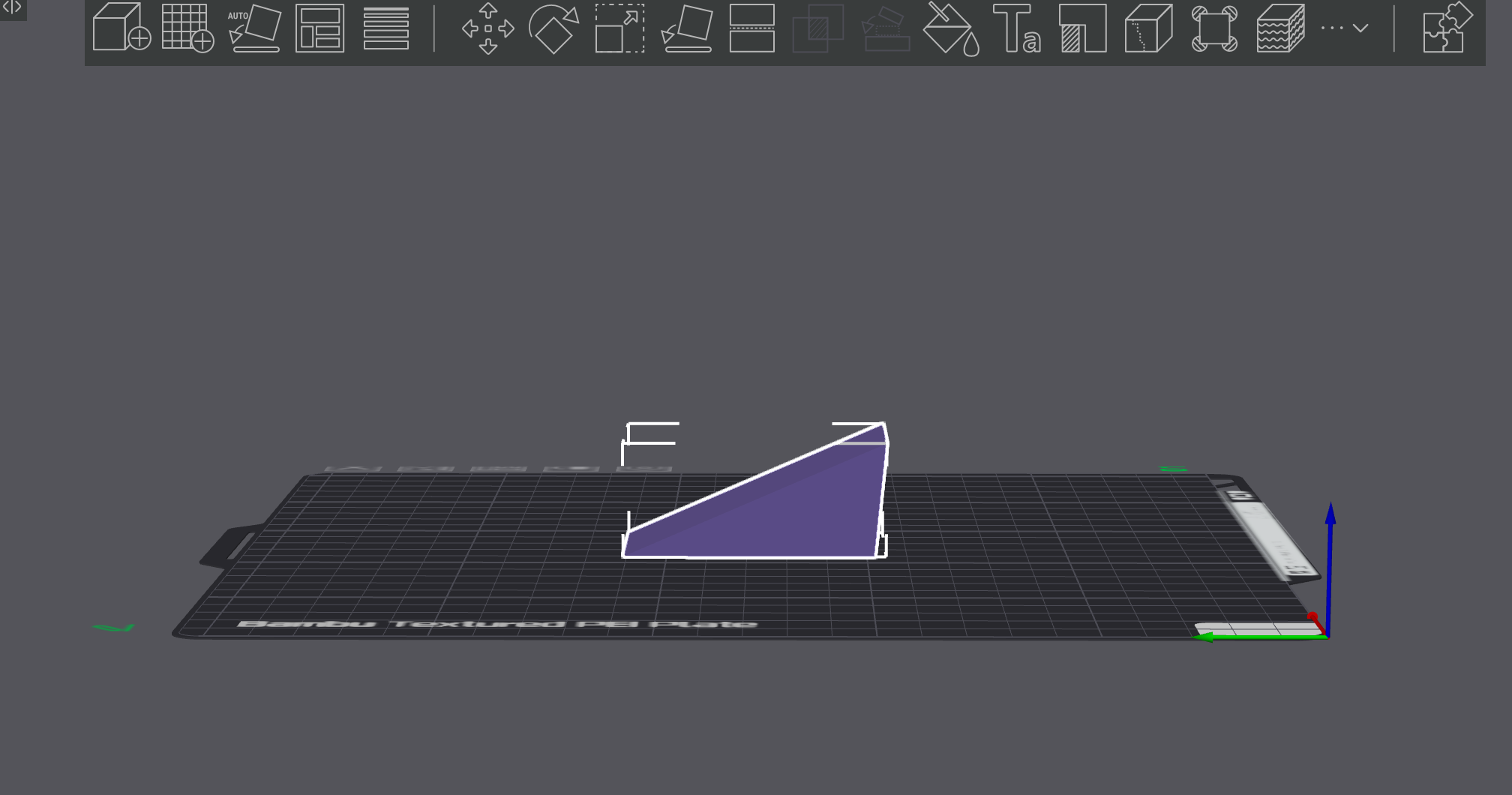The height and width of the screenshot is (795, 1512).
Task: Click the Bambu Textured PEI Plate label
Action: (497, 624)
